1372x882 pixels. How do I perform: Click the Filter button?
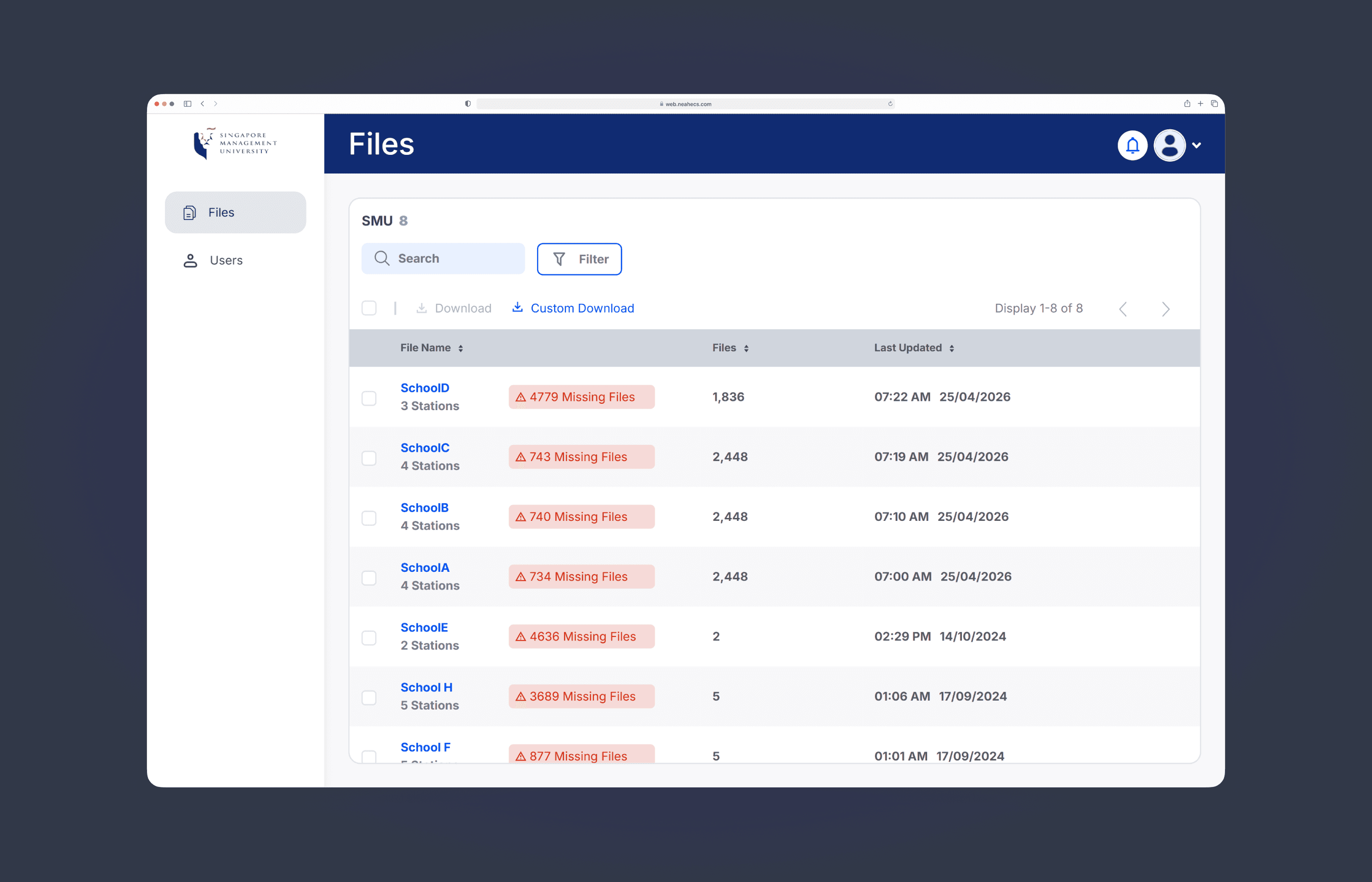tap(579, 259)
